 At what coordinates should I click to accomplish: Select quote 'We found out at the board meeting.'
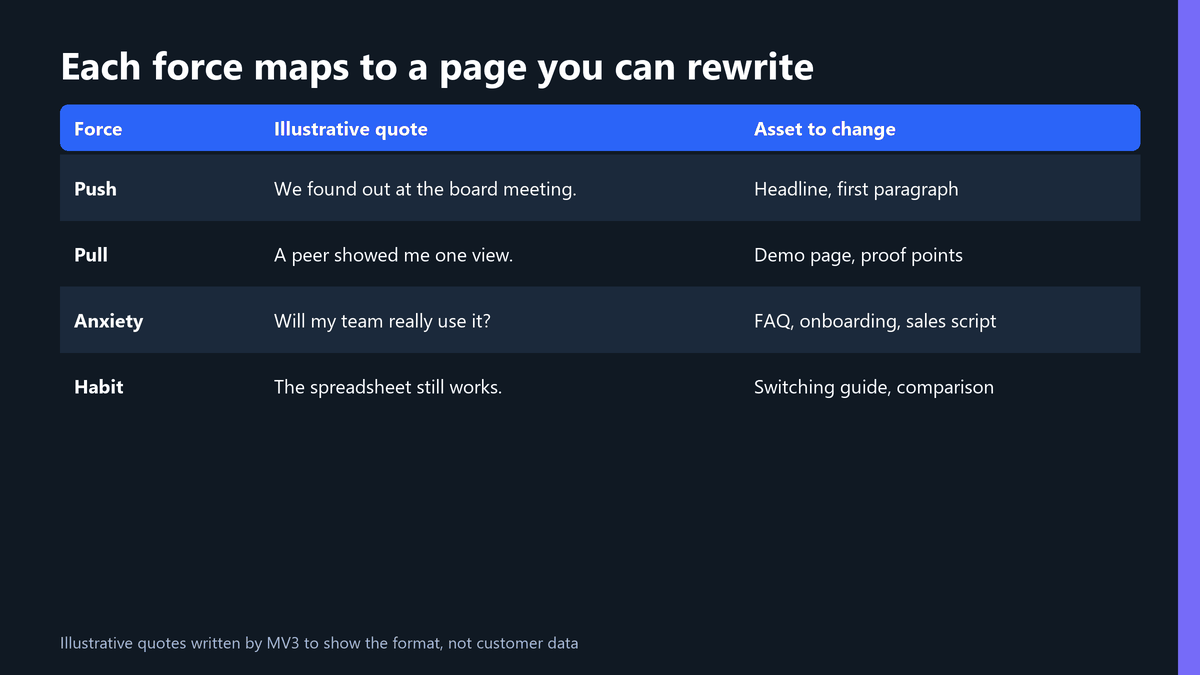[425, 188]
